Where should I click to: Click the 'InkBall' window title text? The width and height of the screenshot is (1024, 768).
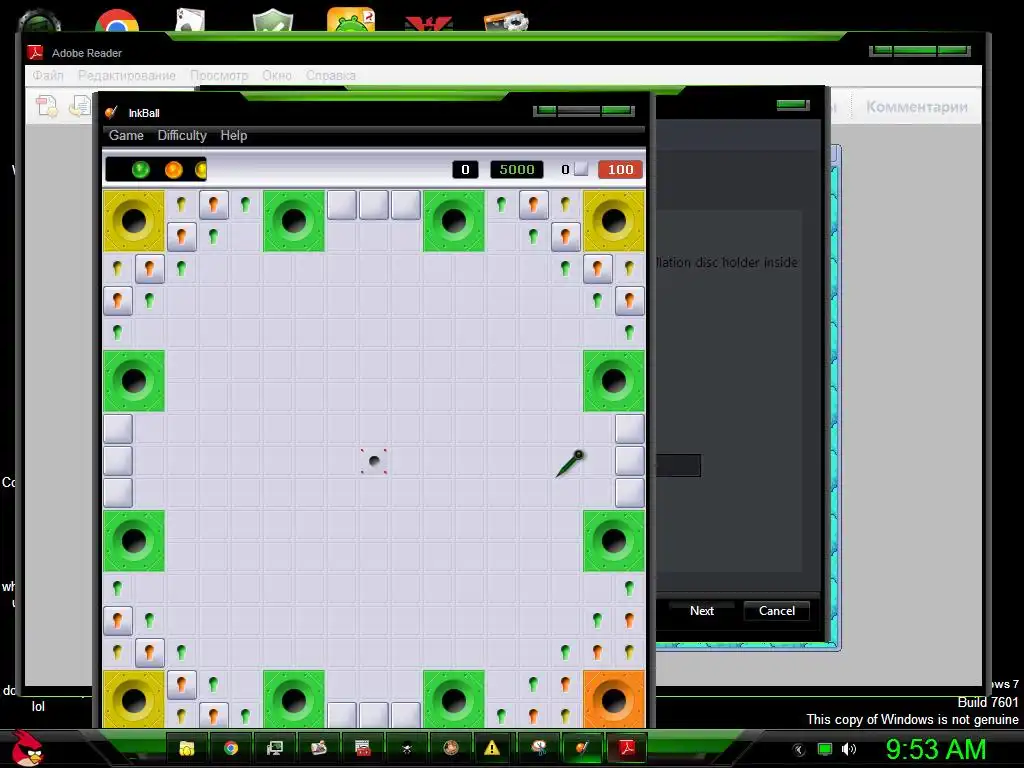click(x=144, y=113)
